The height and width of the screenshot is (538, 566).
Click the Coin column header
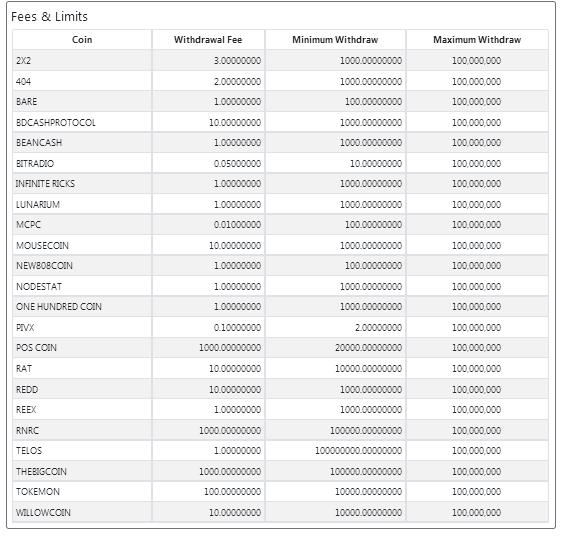pyautogui.click(x=82, y=39)
